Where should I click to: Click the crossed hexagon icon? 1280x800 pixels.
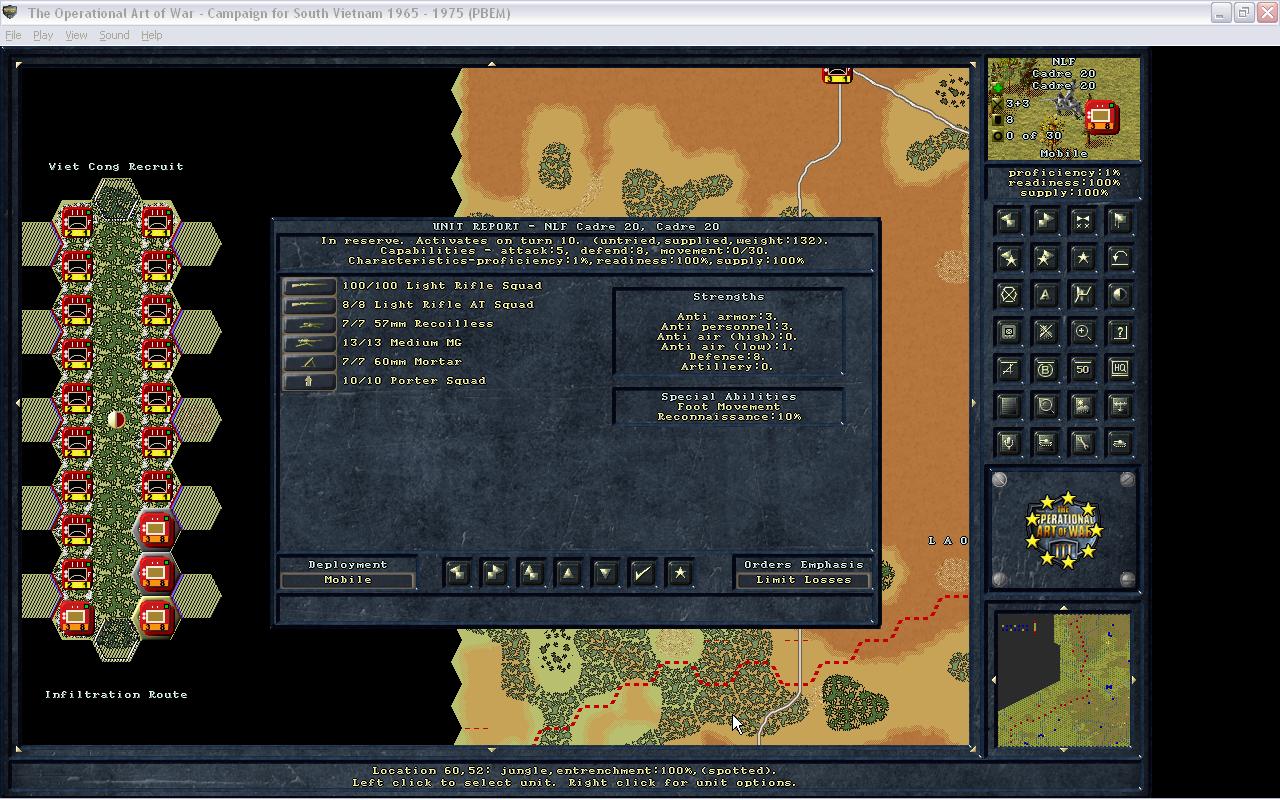(x=1009, y=295)
